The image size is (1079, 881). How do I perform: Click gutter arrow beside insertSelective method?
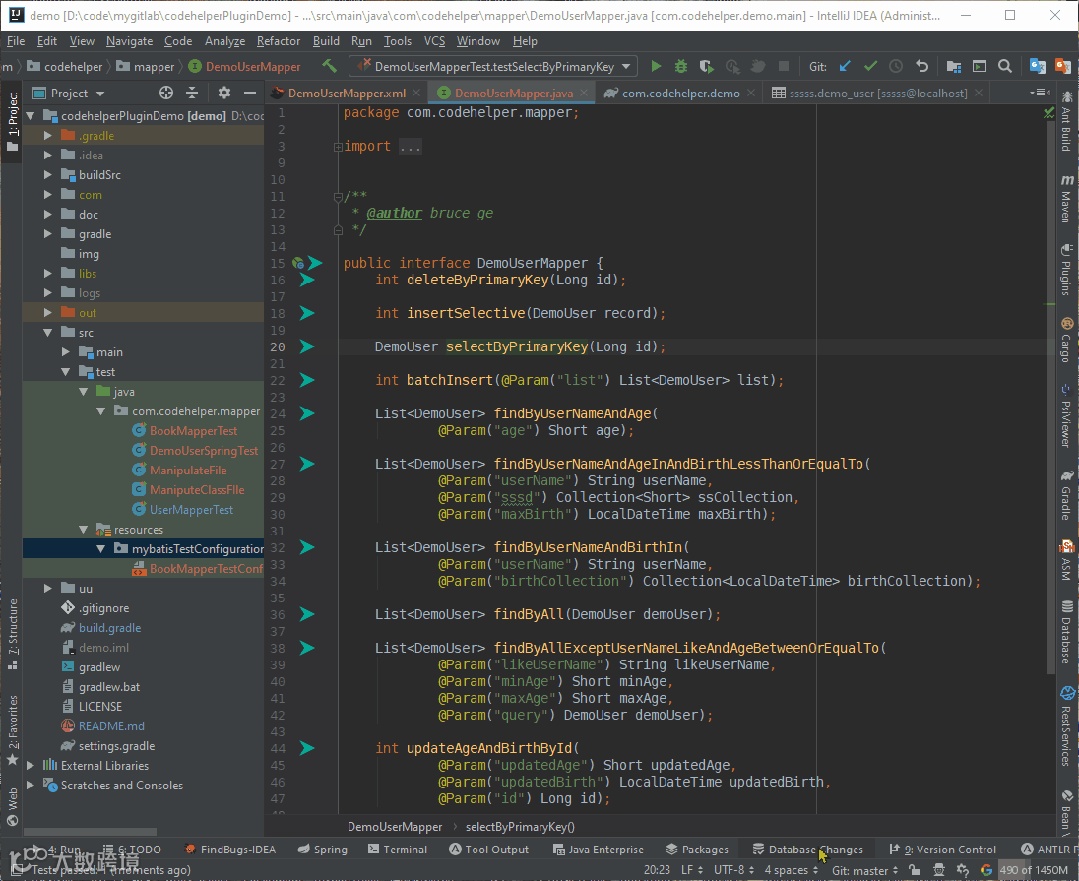[307, 313]
